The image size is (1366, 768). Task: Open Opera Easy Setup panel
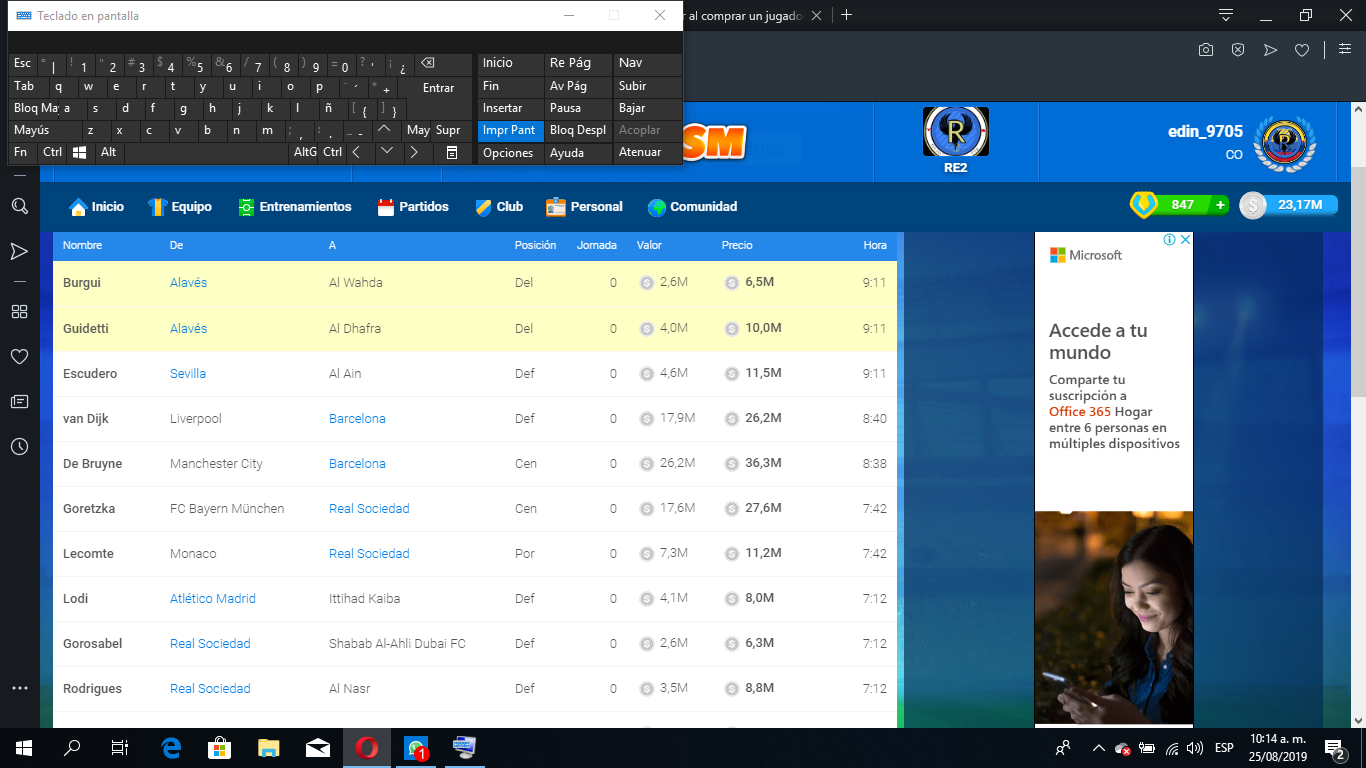coord(1344,50)
